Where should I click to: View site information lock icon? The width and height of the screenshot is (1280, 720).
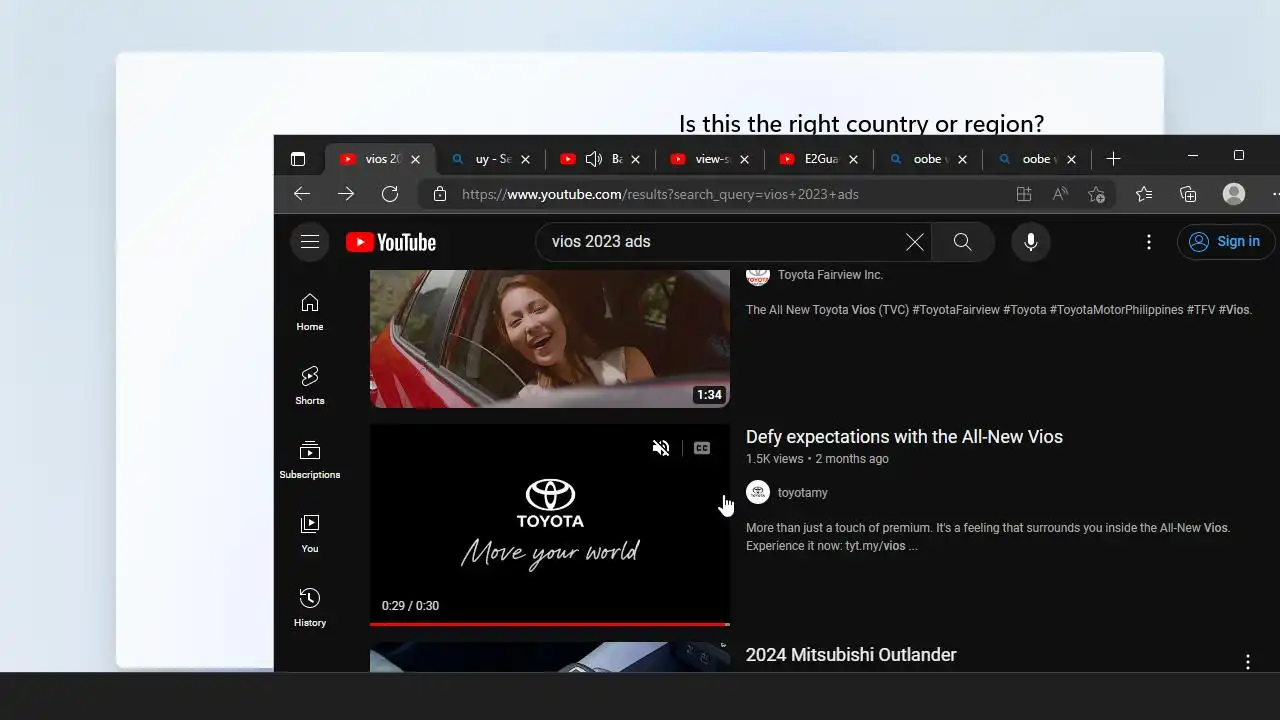pos(440,194)
